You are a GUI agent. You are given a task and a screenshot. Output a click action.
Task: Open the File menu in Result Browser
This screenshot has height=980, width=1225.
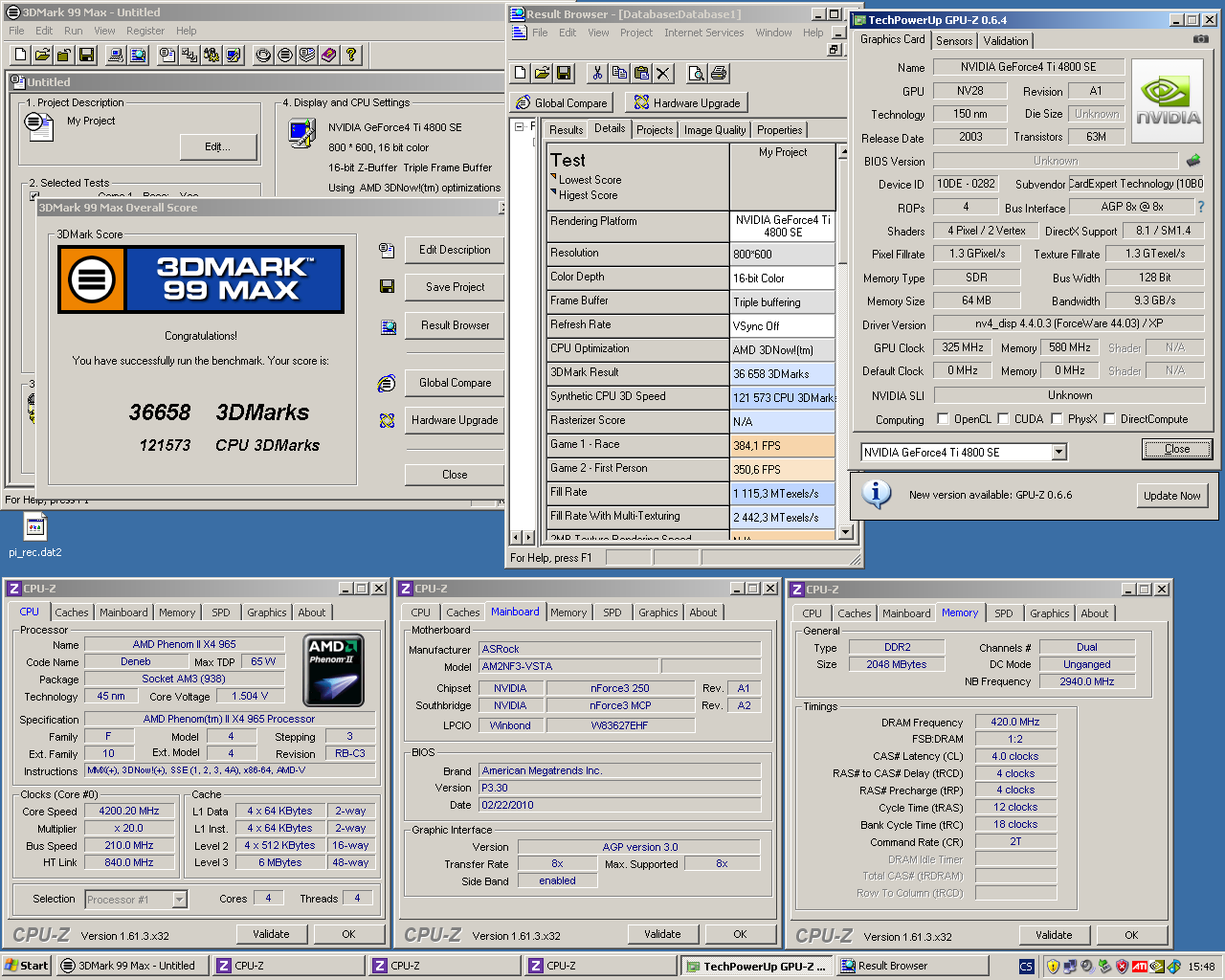(x=540, y=33)
